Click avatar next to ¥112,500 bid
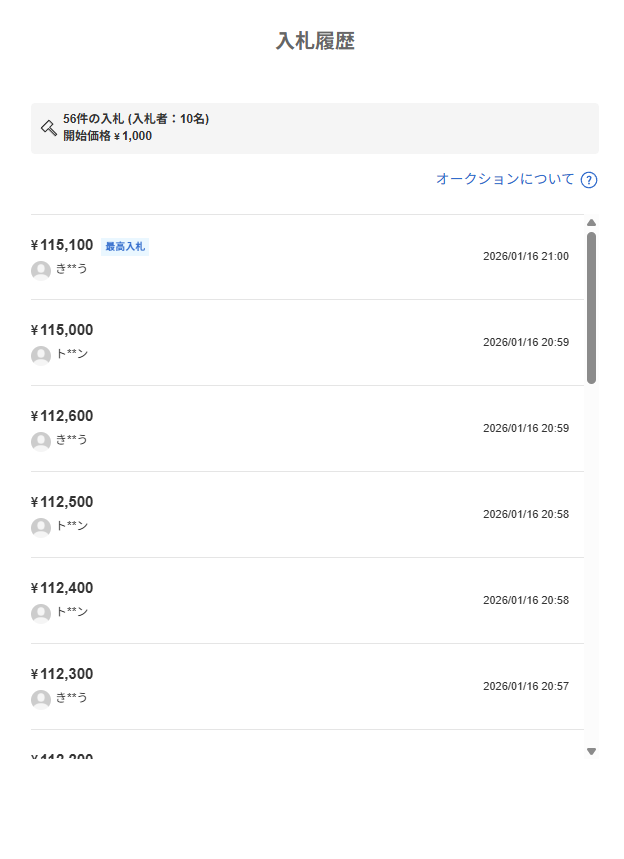Viewport: 624px width, 859px height. [41, 527]
